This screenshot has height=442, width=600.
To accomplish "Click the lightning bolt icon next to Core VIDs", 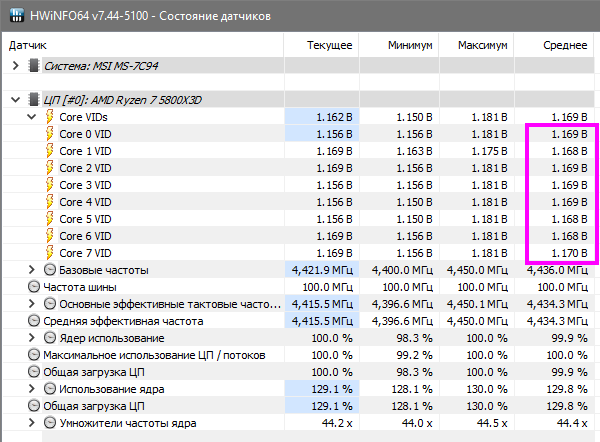I will [49, 117].
